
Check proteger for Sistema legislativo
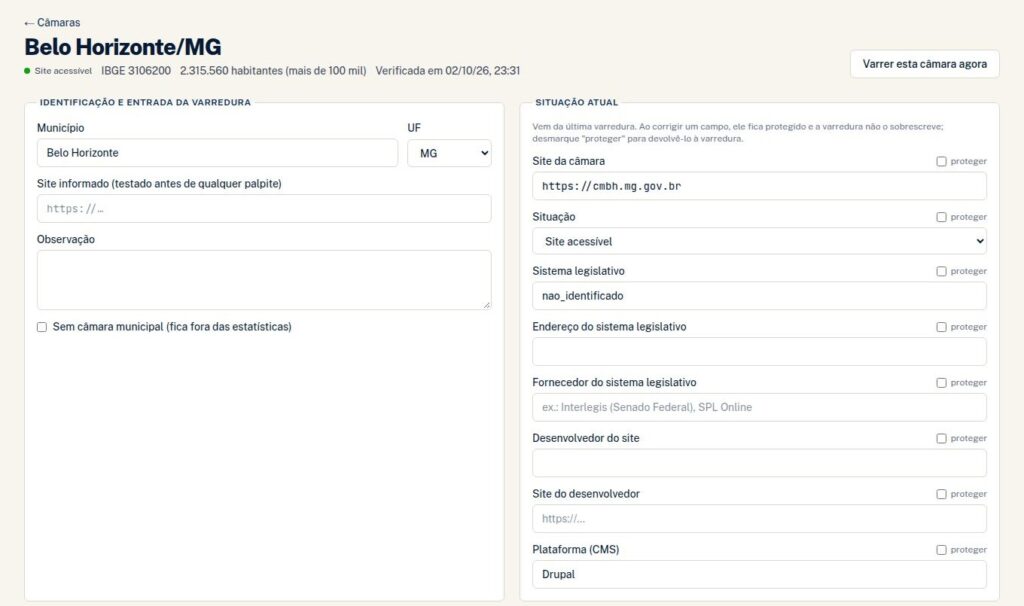coord(941,271)
